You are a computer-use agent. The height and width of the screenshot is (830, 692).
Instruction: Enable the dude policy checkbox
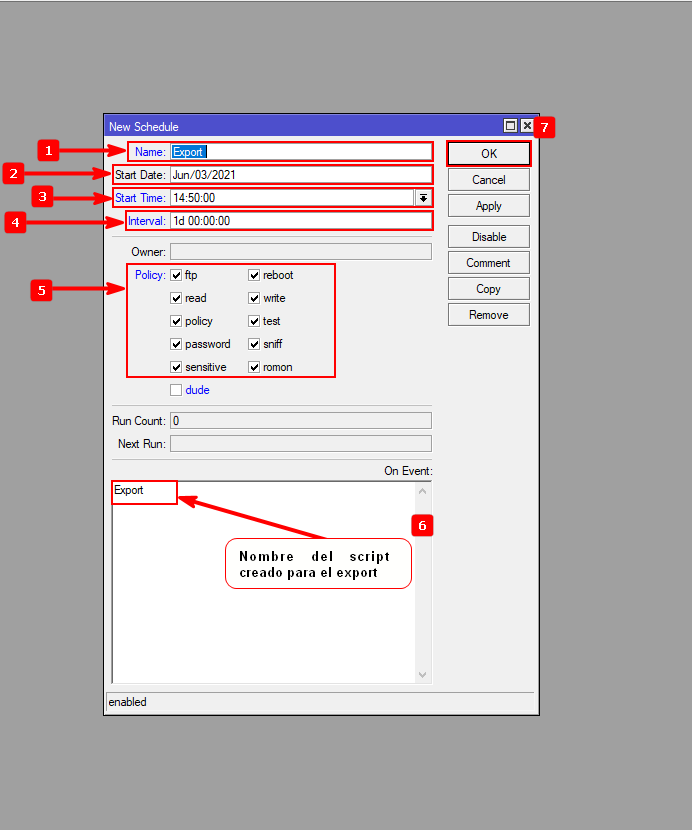[176, 390]
